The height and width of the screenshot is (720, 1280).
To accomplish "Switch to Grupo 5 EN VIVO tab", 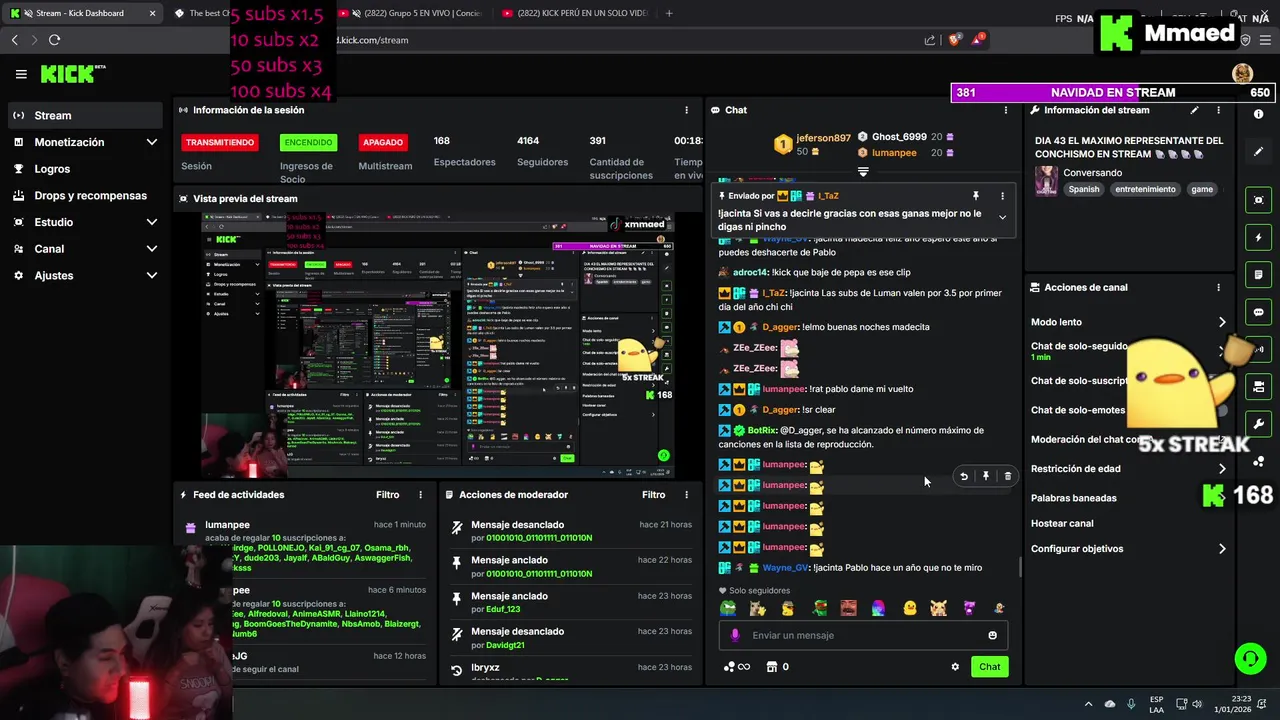I will (x=415, y=13).
